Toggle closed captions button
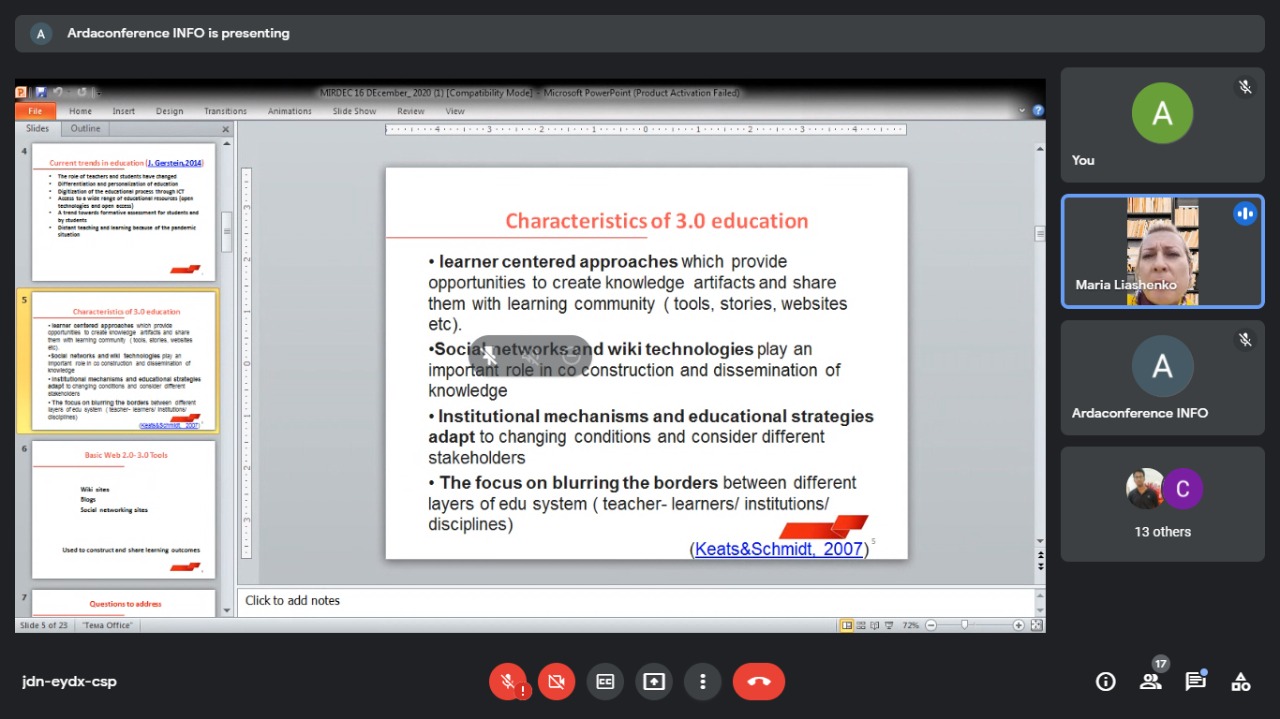This screenshot has height=719, width=1280. (x=605, y=682)
